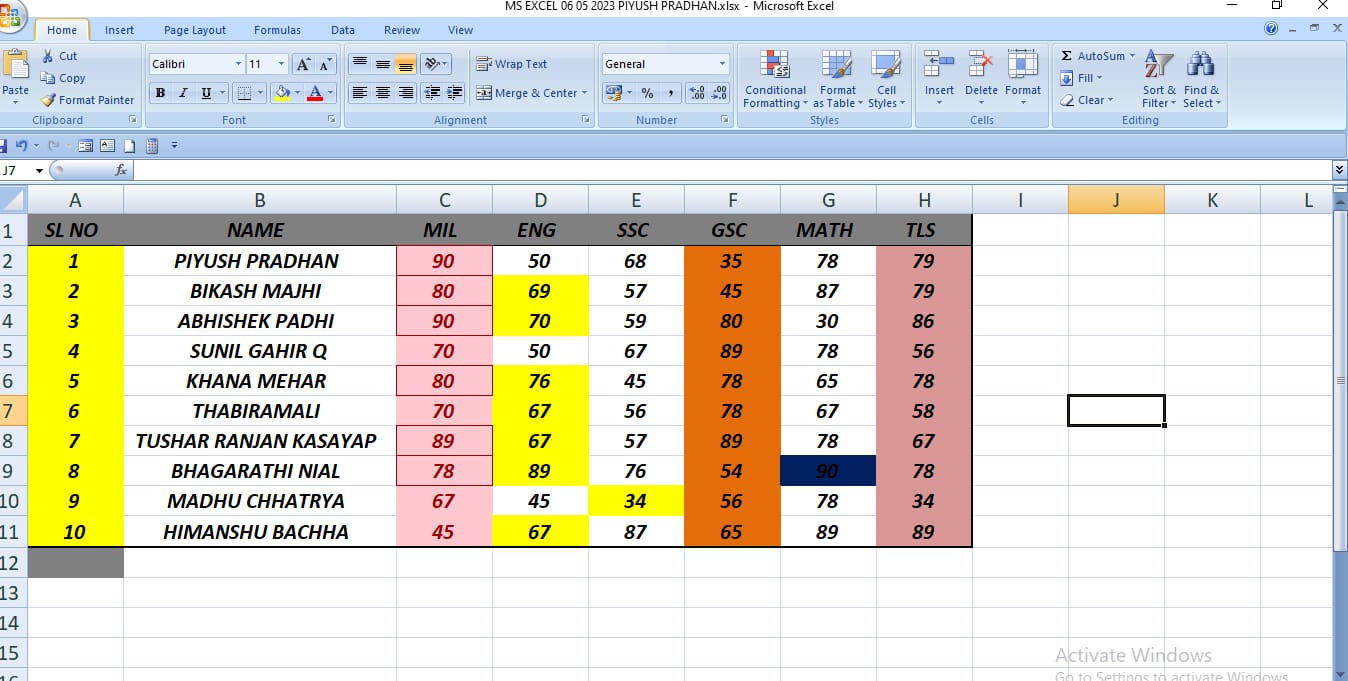The width and height of the screenshot is (1348, 681).
Task: Switch to the Formulas tab
Action: (x=277, y=30)
